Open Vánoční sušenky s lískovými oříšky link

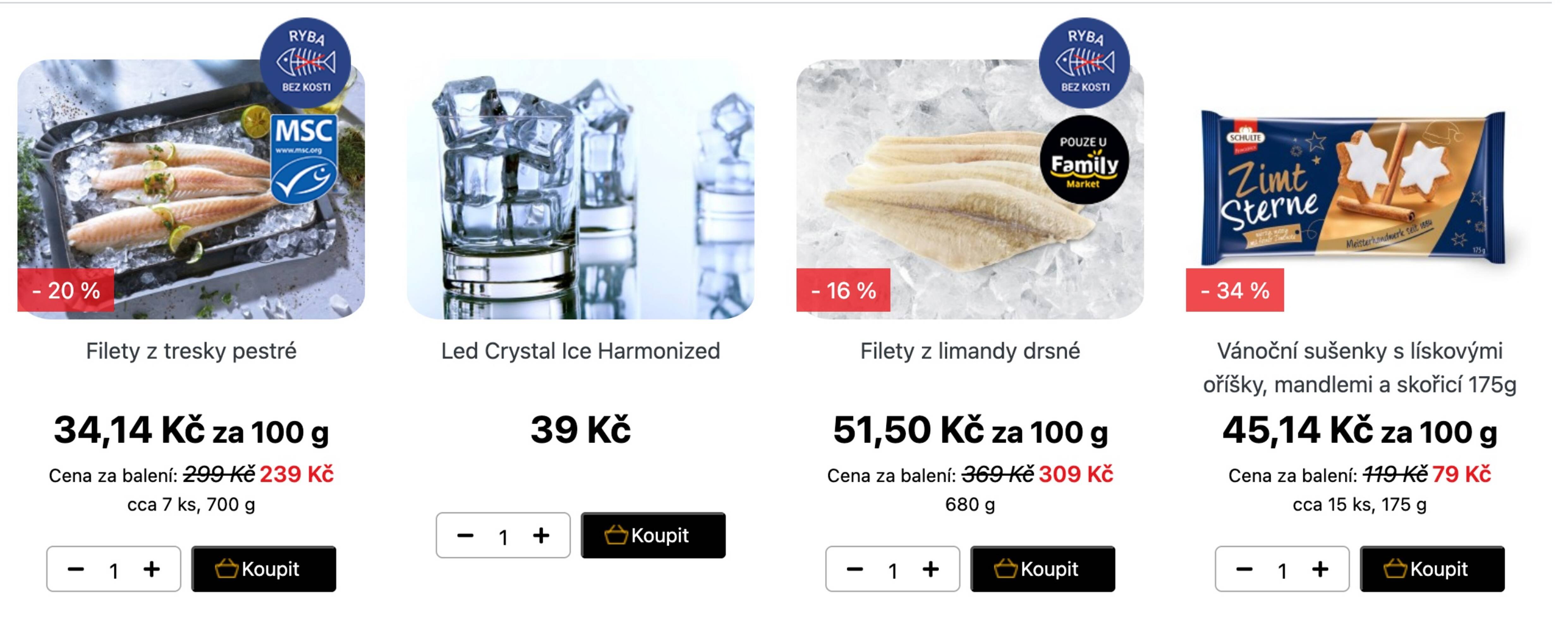1359,368
